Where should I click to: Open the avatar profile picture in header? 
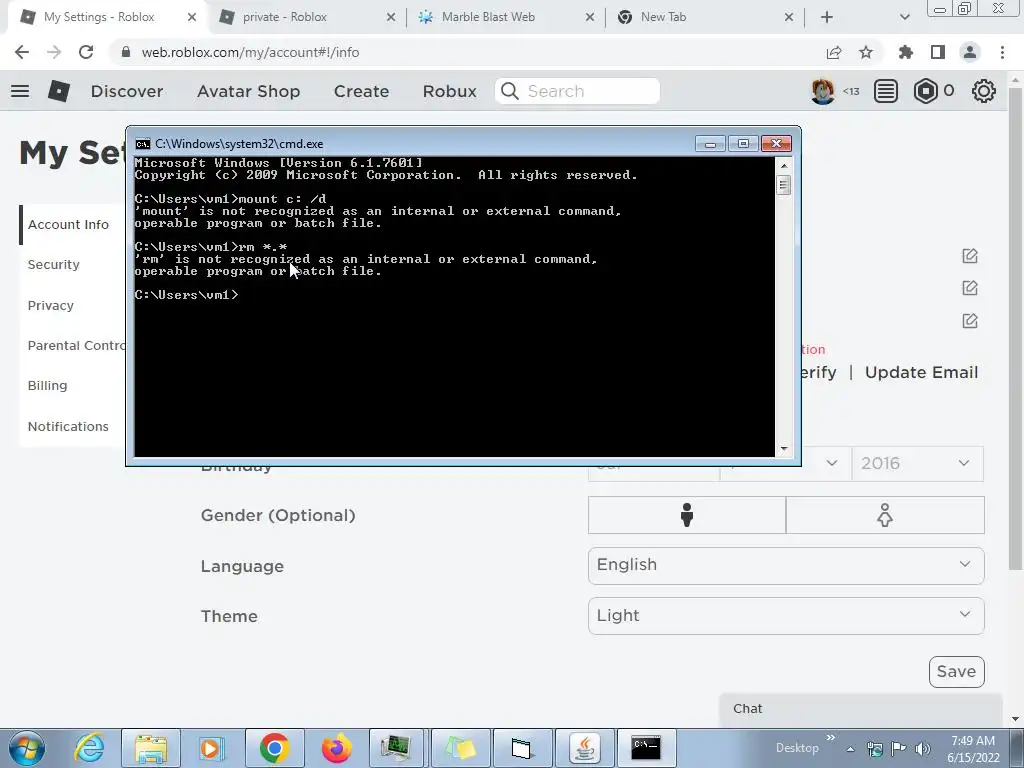click(823, 91)
